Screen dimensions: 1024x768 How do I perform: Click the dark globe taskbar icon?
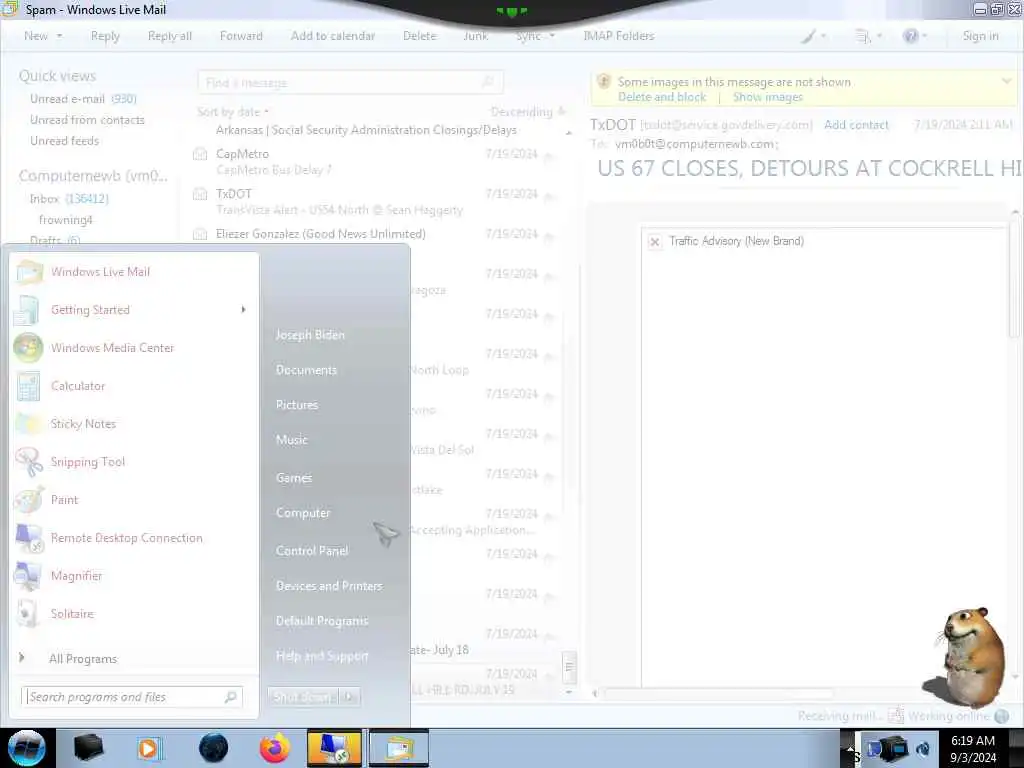pos(214,748)
